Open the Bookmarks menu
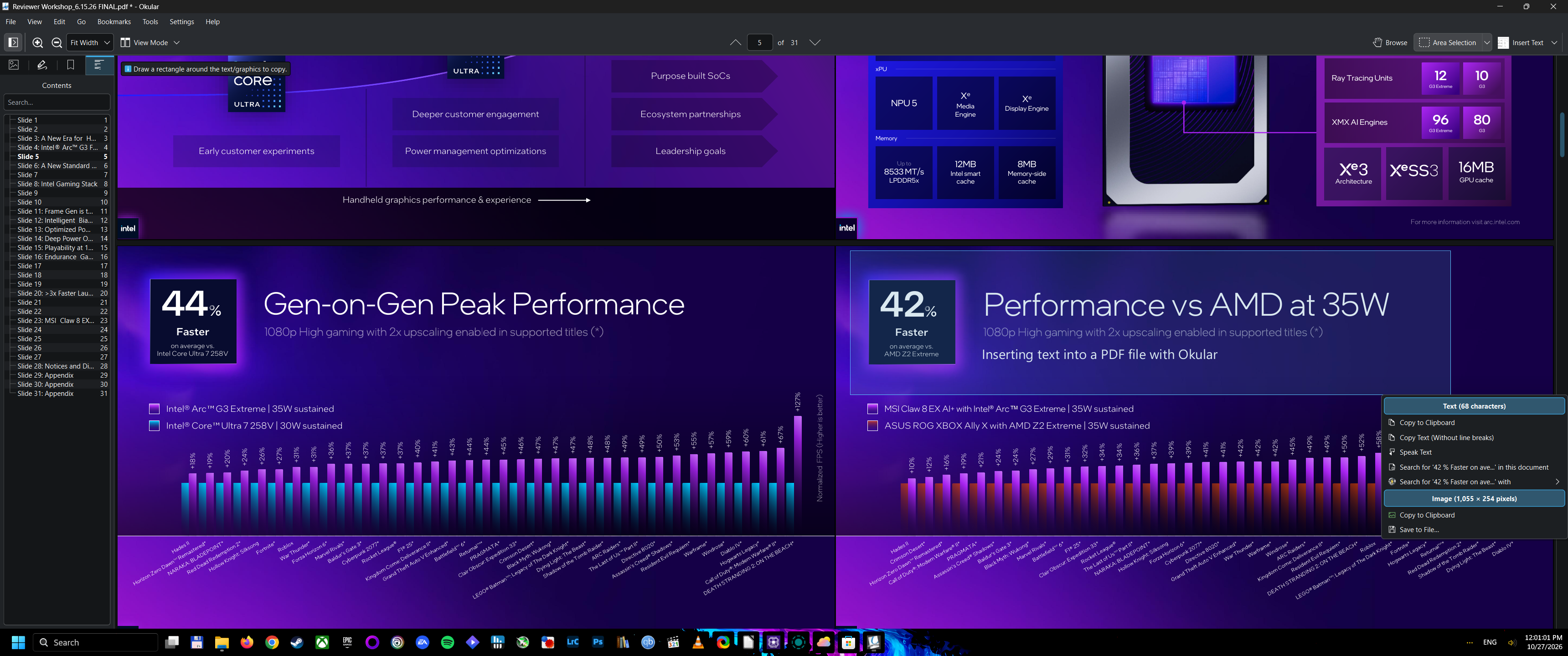Viewport: 1568px width, 656px height. point(114,22)
